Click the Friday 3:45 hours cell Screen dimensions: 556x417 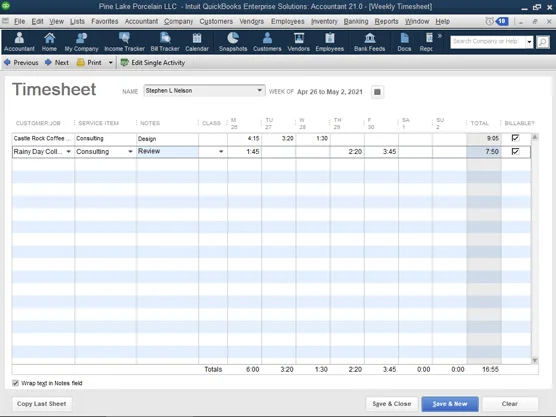point(381,152)
